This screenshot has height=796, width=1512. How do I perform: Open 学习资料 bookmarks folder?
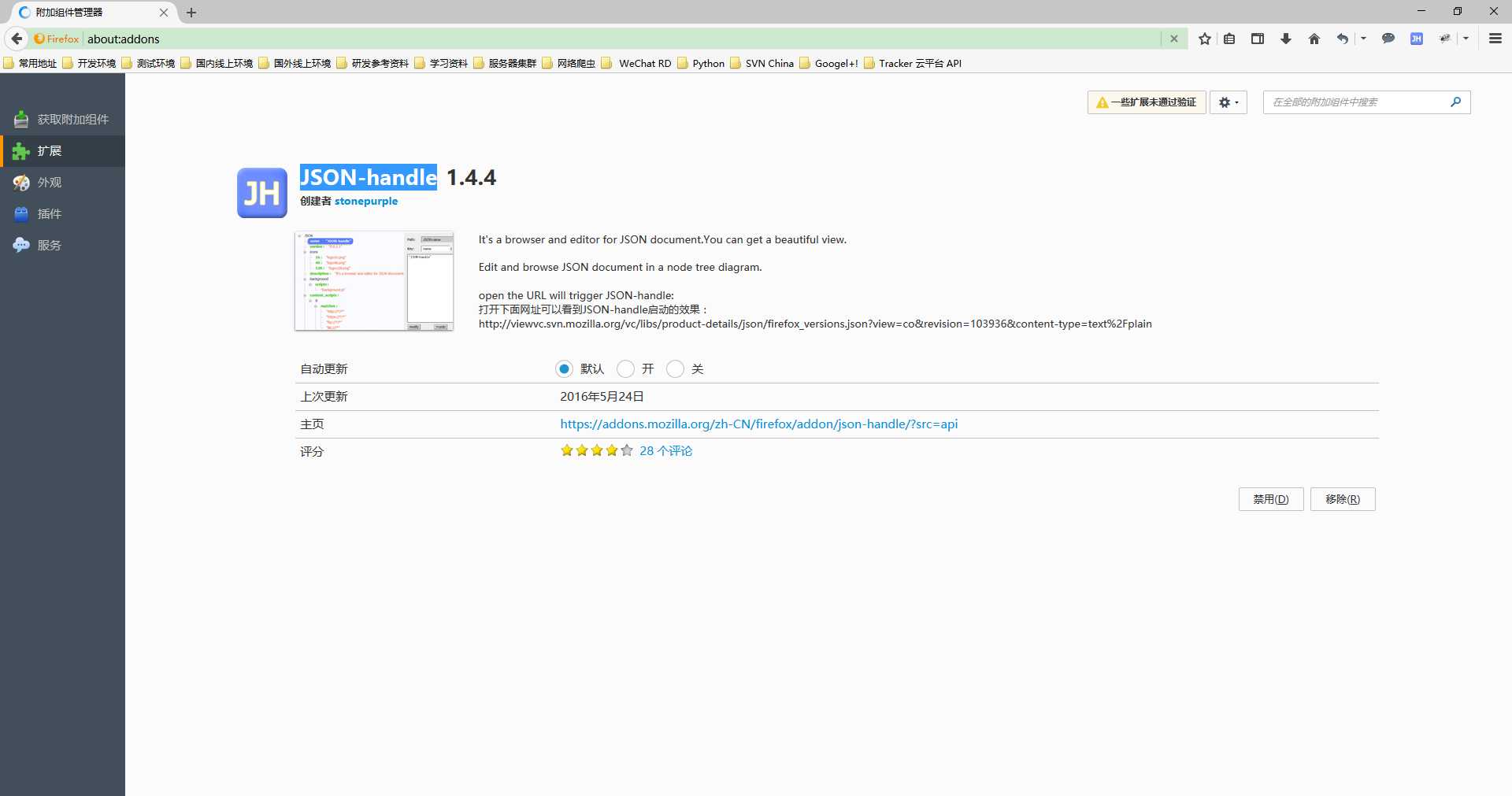coord(442,64)
